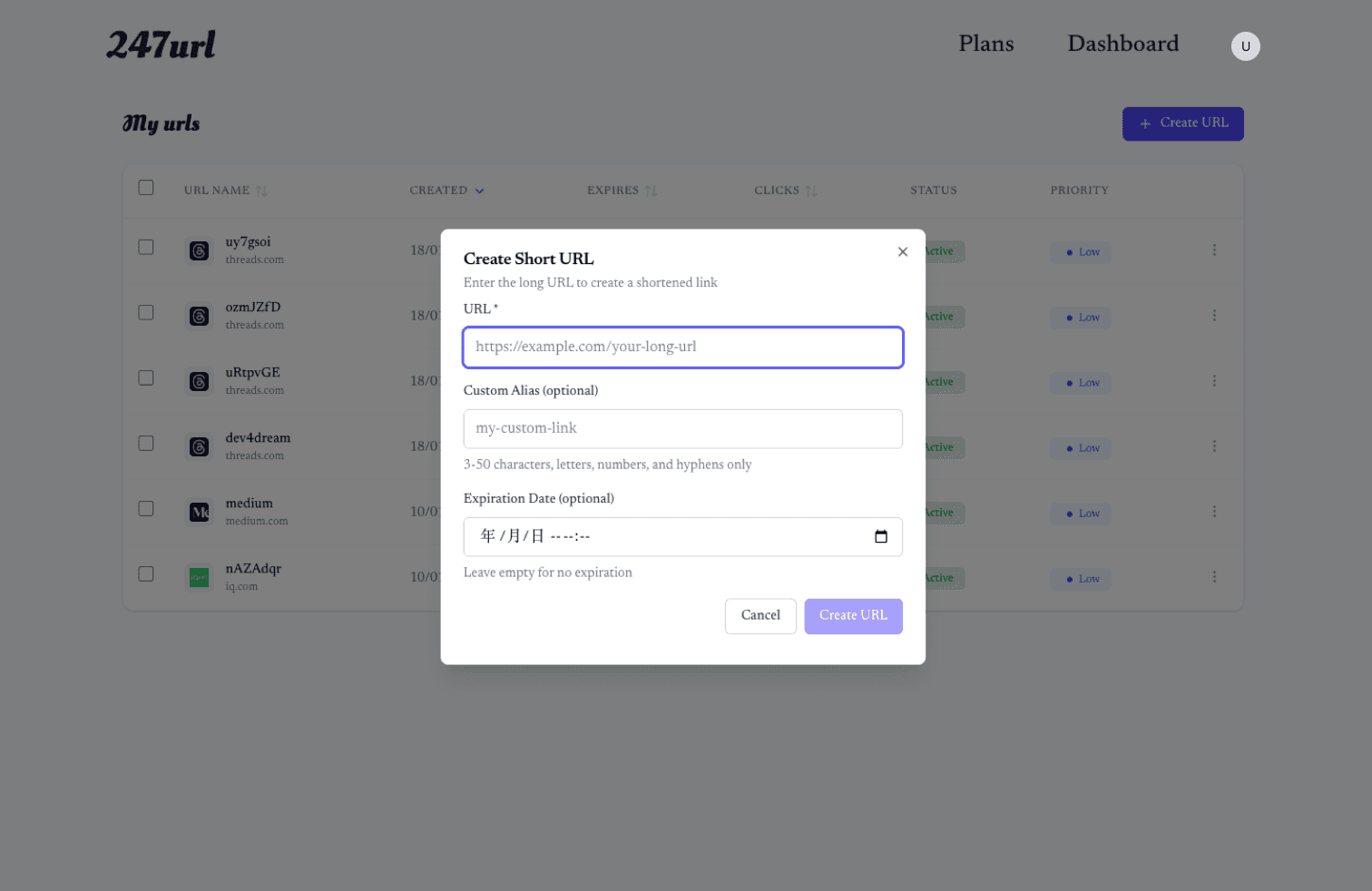Check the checkbox for the uy7gsoi row

tap(146, 247)
